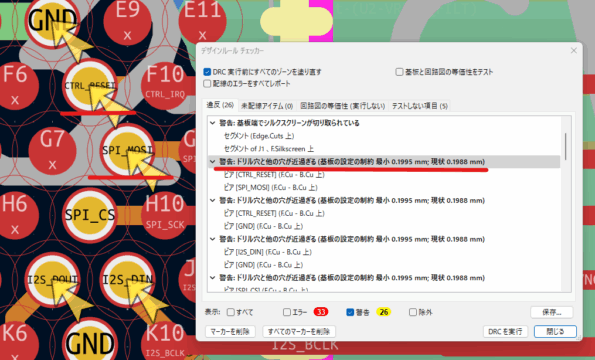Switch to the 未配線アイテム (0) tab
Screen dimensions: 595x360
[267, 106]
